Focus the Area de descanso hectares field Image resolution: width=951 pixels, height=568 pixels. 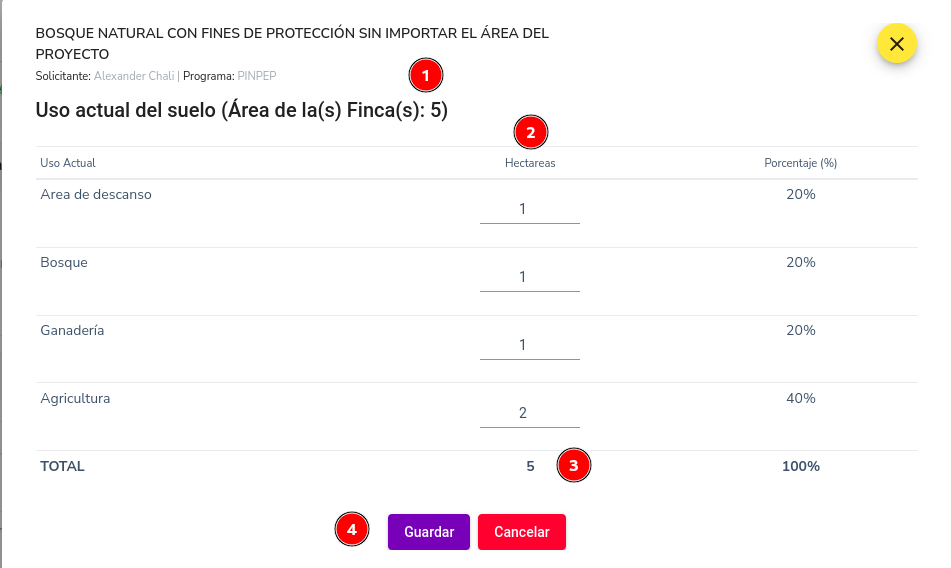coord(529,210)
